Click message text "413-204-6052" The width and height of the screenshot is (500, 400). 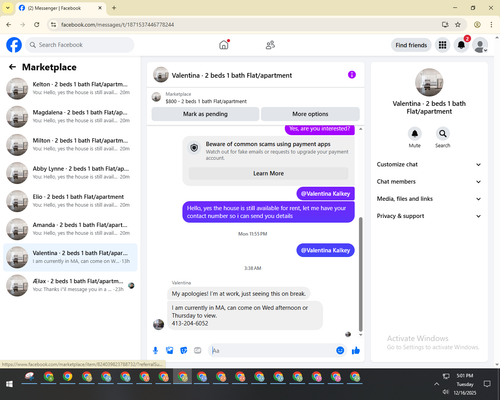tap(190, 323)
